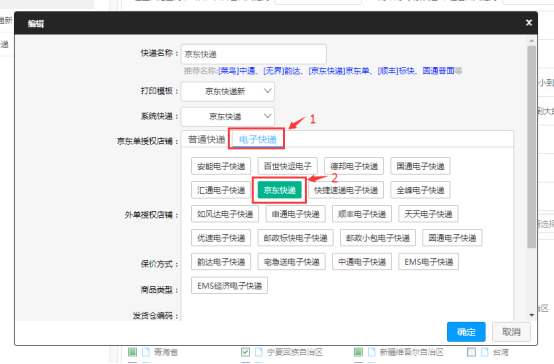
Task: Confirm with the blue 确定 button
Action: [x=466, y=332]
